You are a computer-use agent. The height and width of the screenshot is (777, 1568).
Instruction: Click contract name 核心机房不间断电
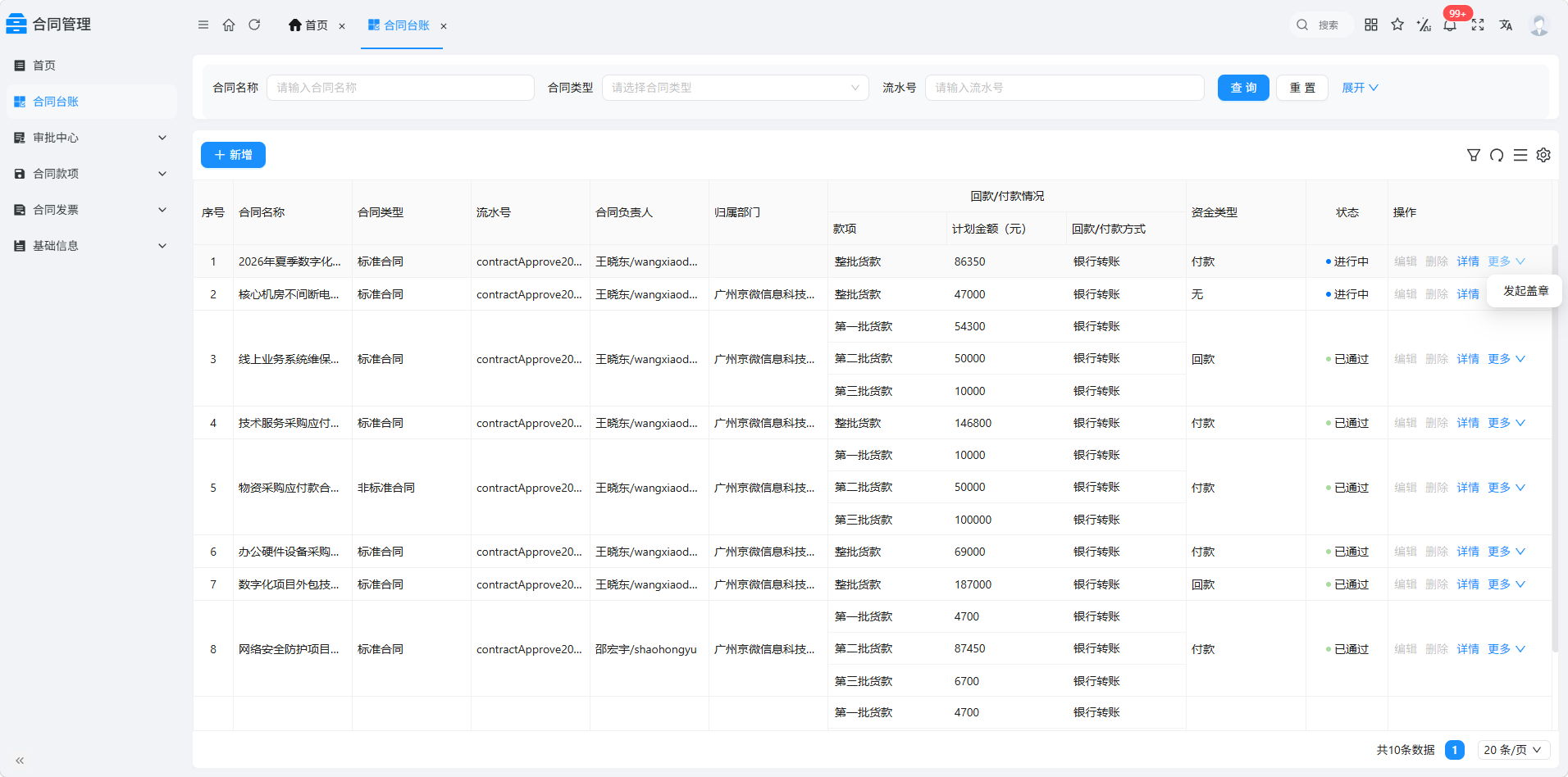[x=289, y=294]
